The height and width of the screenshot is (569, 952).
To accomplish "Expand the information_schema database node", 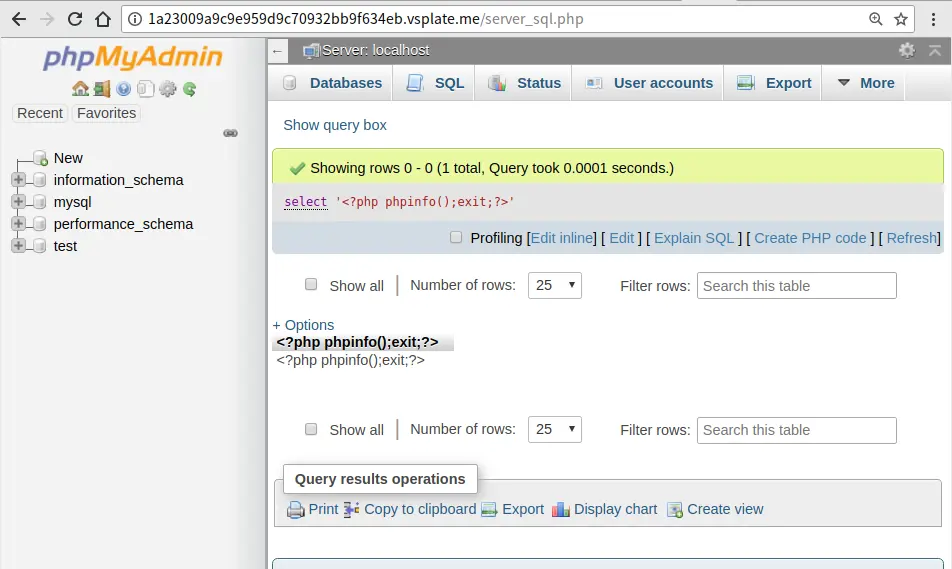I will pos(18,180).
